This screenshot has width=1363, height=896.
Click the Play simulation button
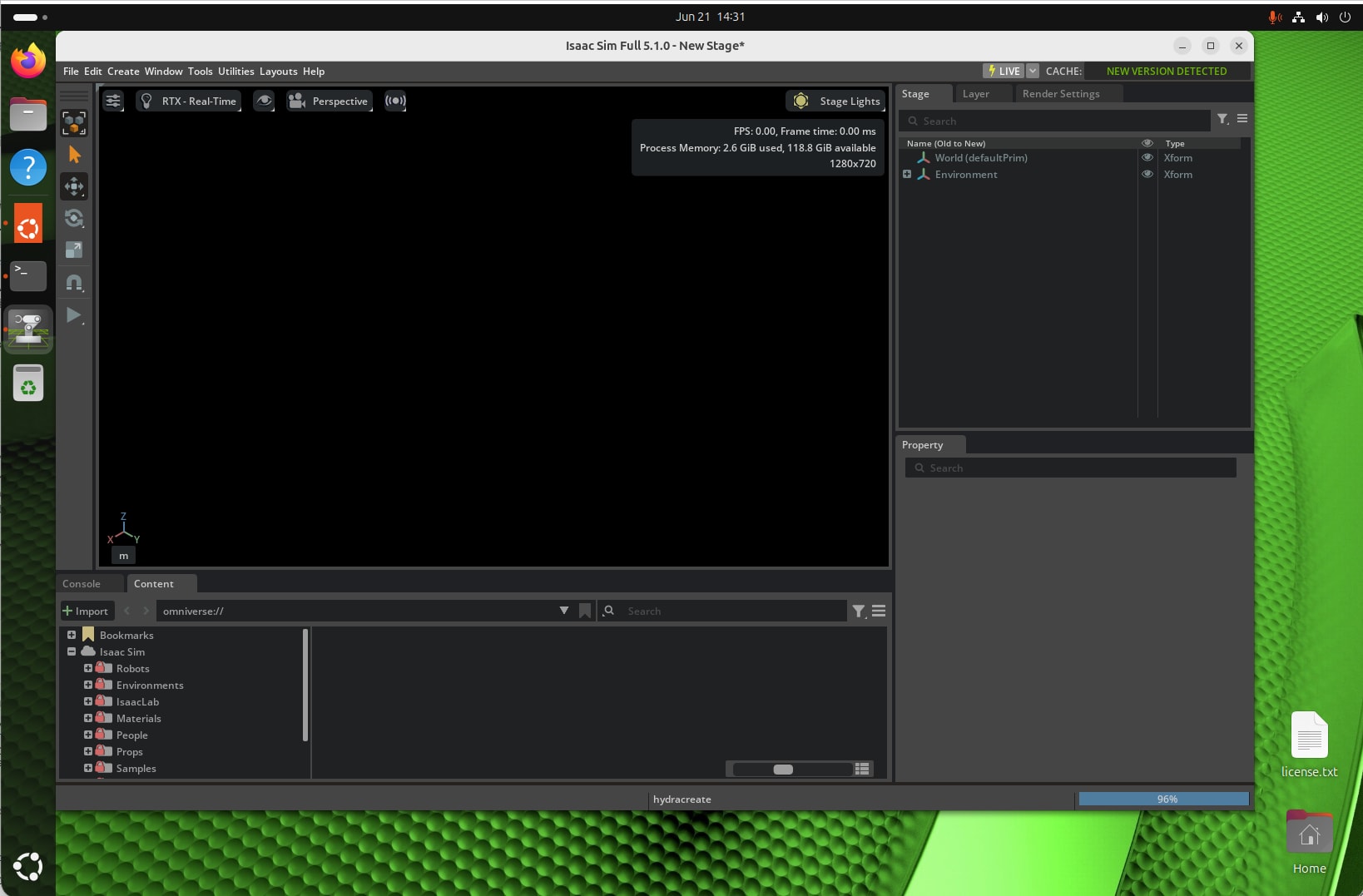click(x=74, y=314)
